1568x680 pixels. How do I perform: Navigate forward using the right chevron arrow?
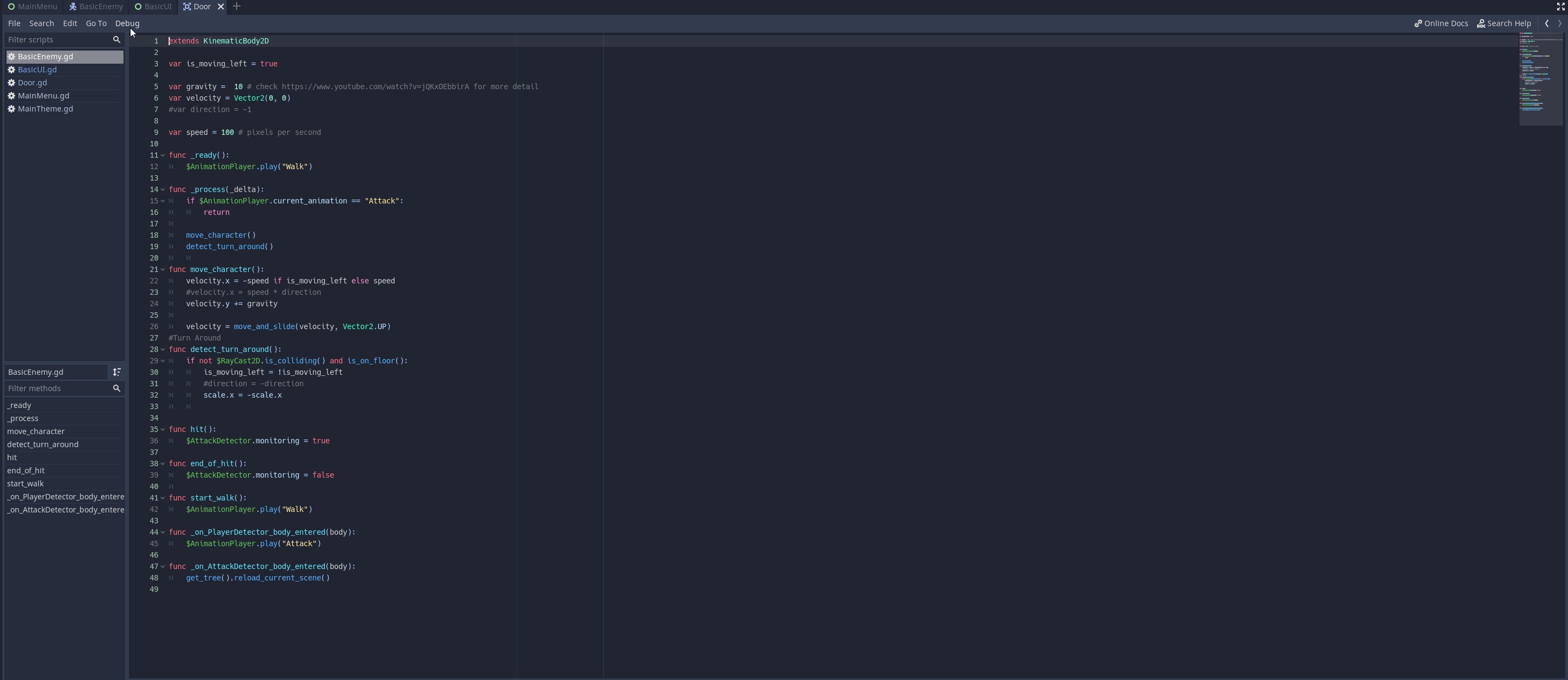click(x=1559, y=23)
